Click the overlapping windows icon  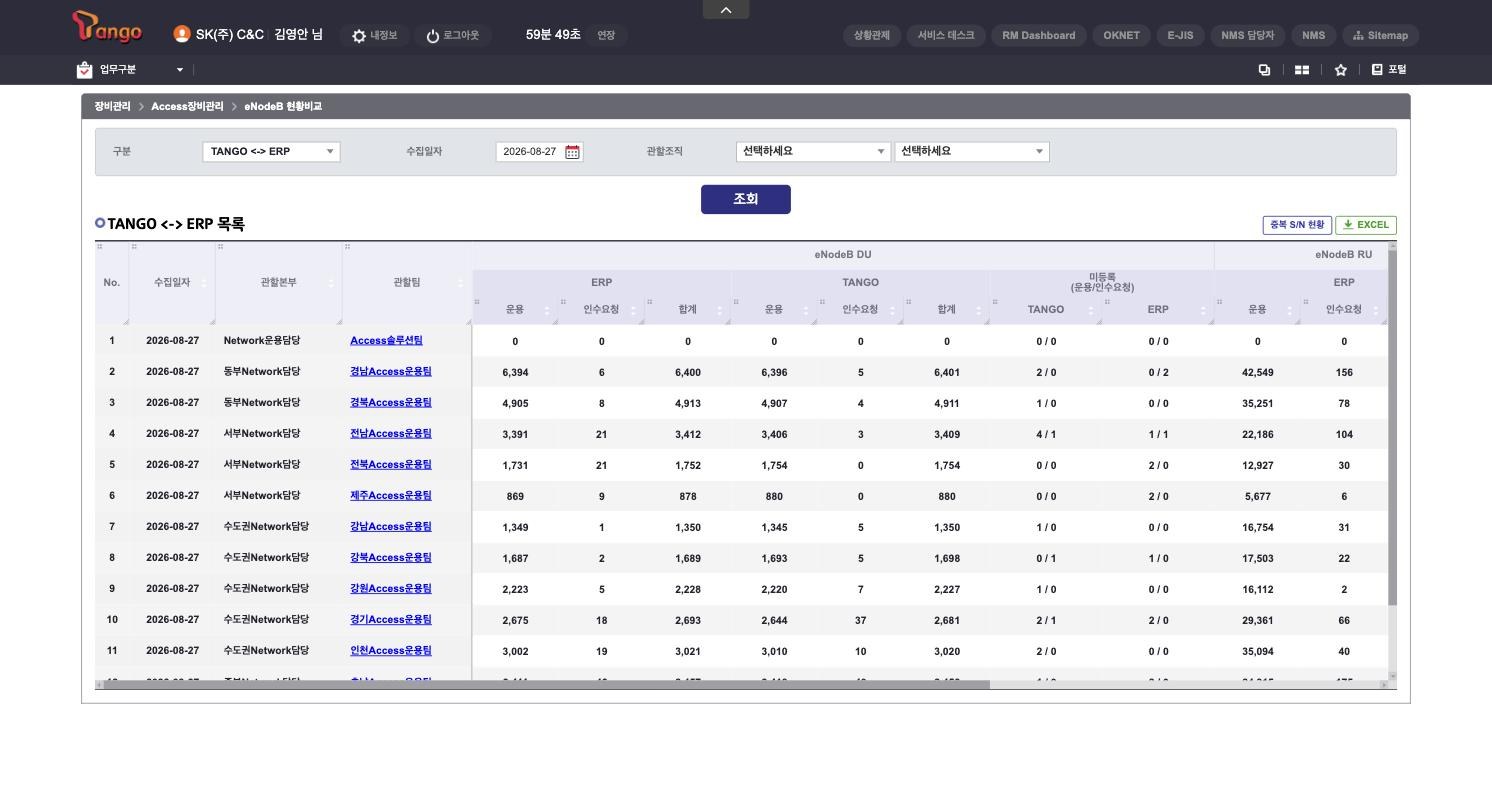[1264, 70]
